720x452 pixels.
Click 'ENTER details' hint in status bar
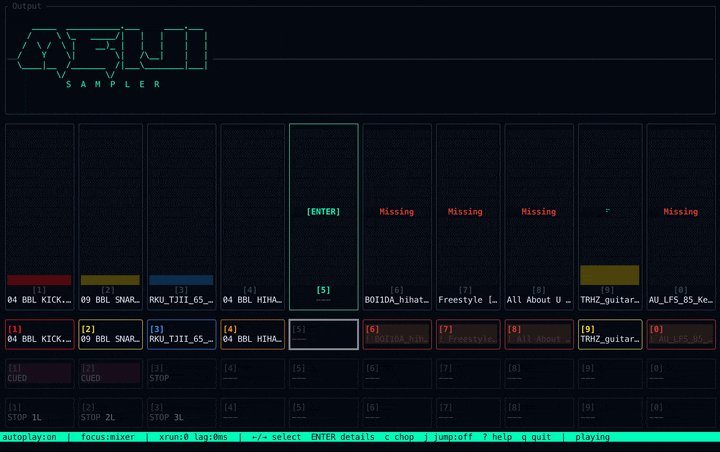click(x=343, y=437)
